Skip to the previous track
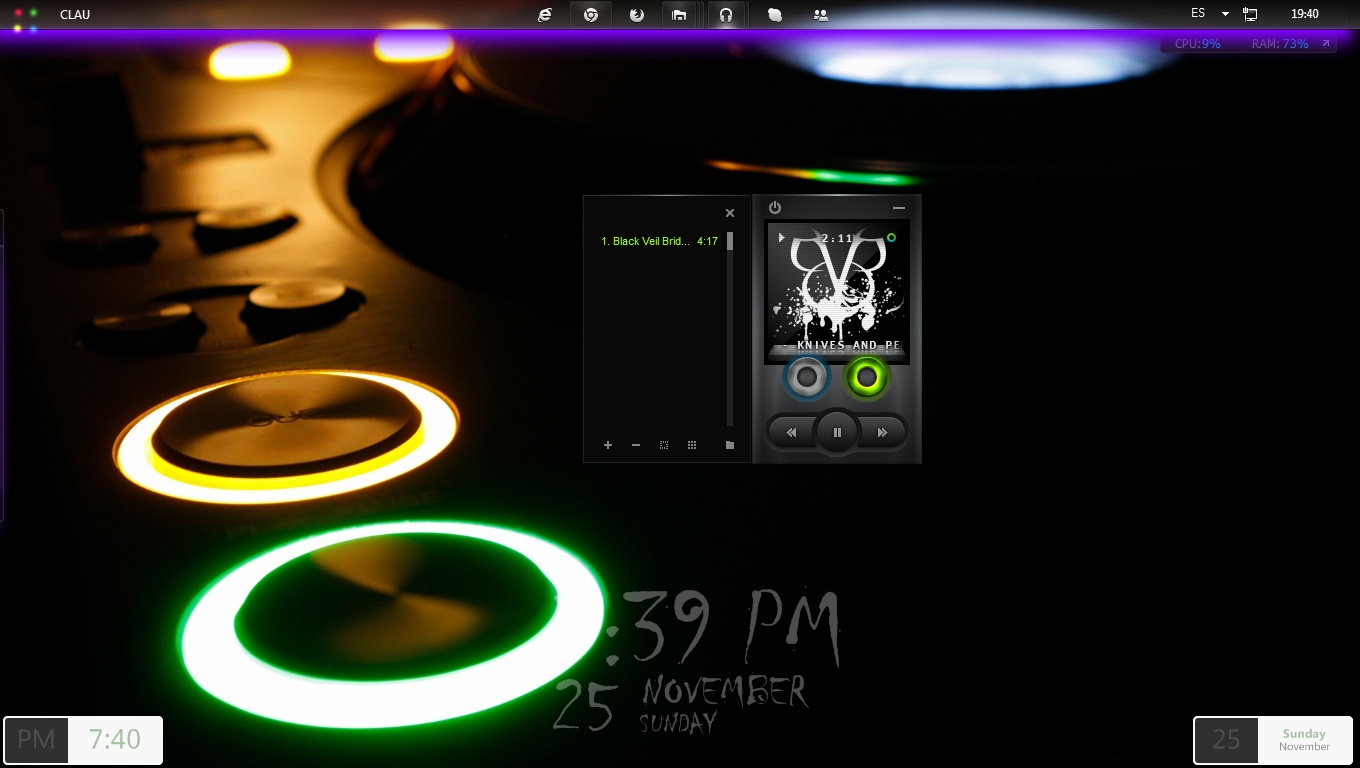 (x=791, y=433)
